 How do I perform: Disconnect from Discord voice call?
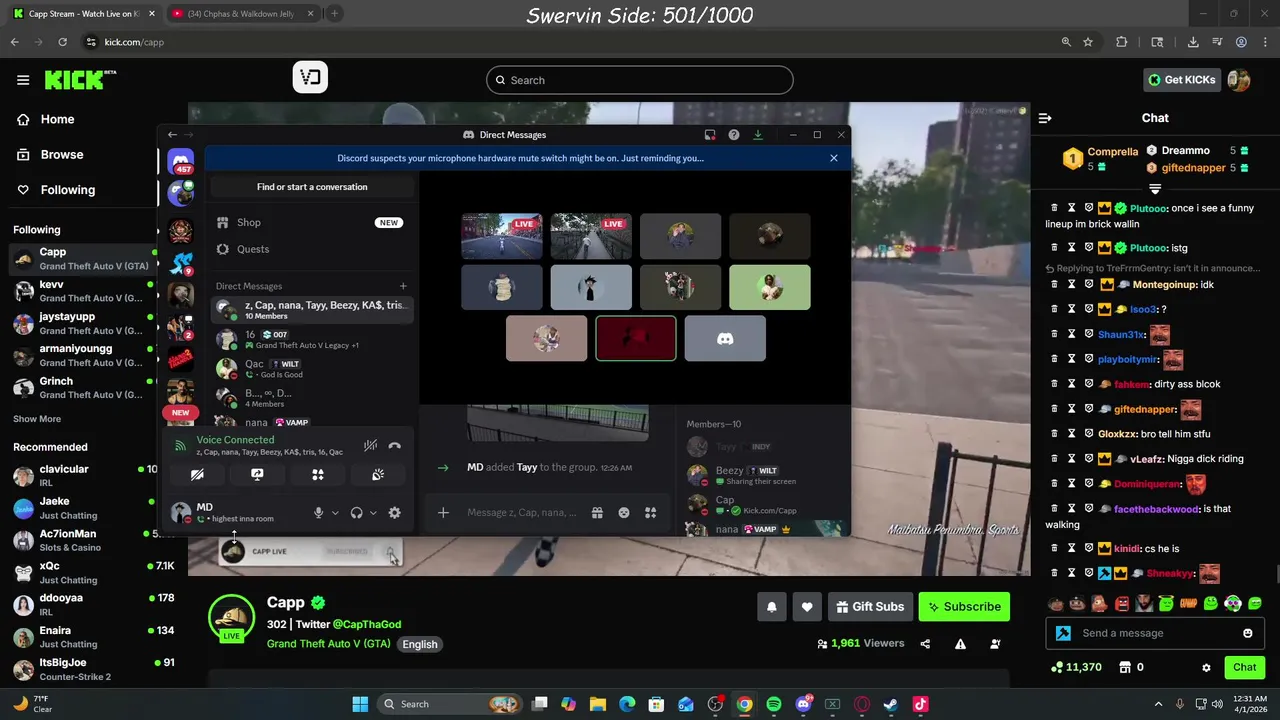(395, 446)
